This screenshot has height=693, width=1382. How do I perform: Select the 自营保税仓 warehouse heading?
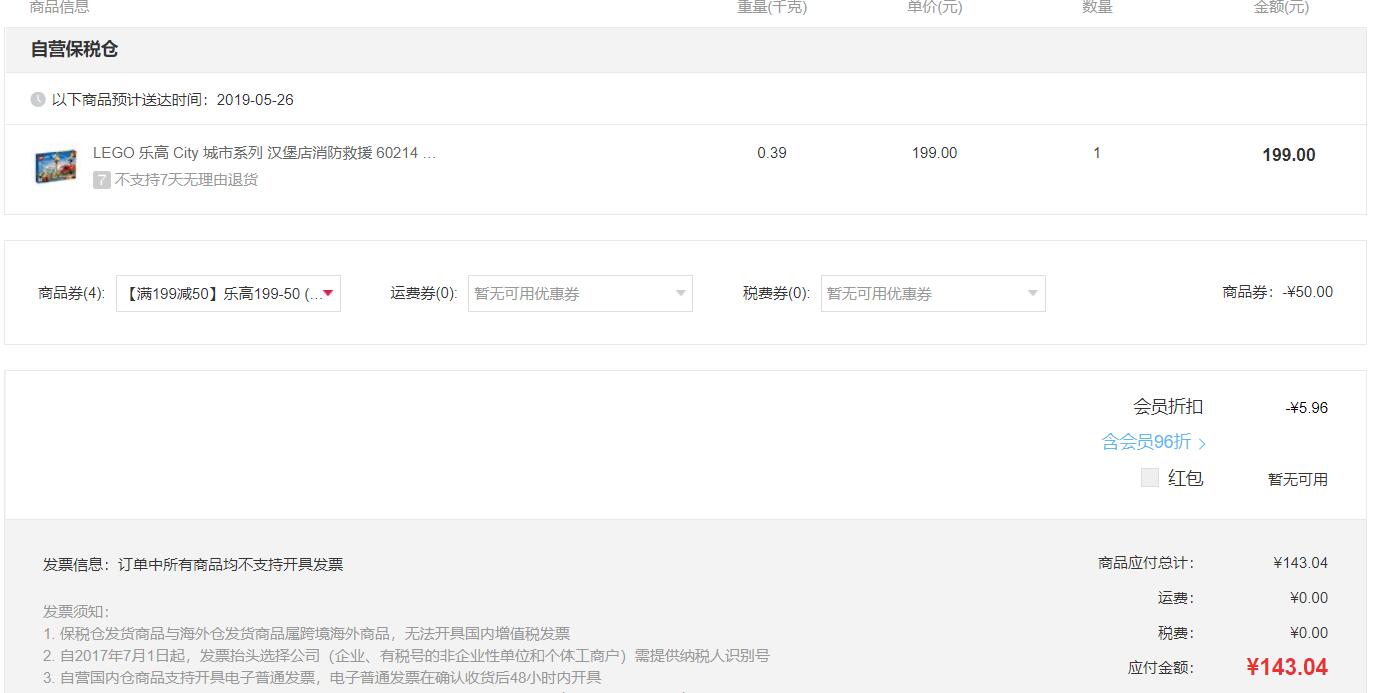74,49
